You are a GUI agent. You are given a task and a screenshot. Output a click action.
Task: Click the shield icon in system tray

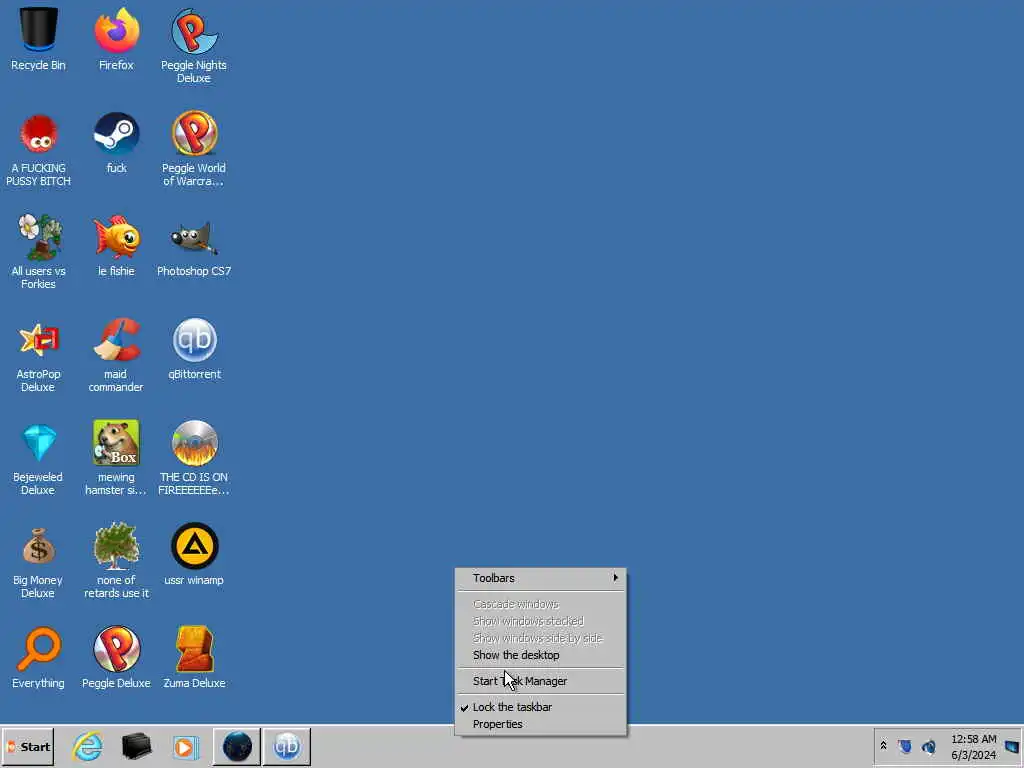[904, 746]
